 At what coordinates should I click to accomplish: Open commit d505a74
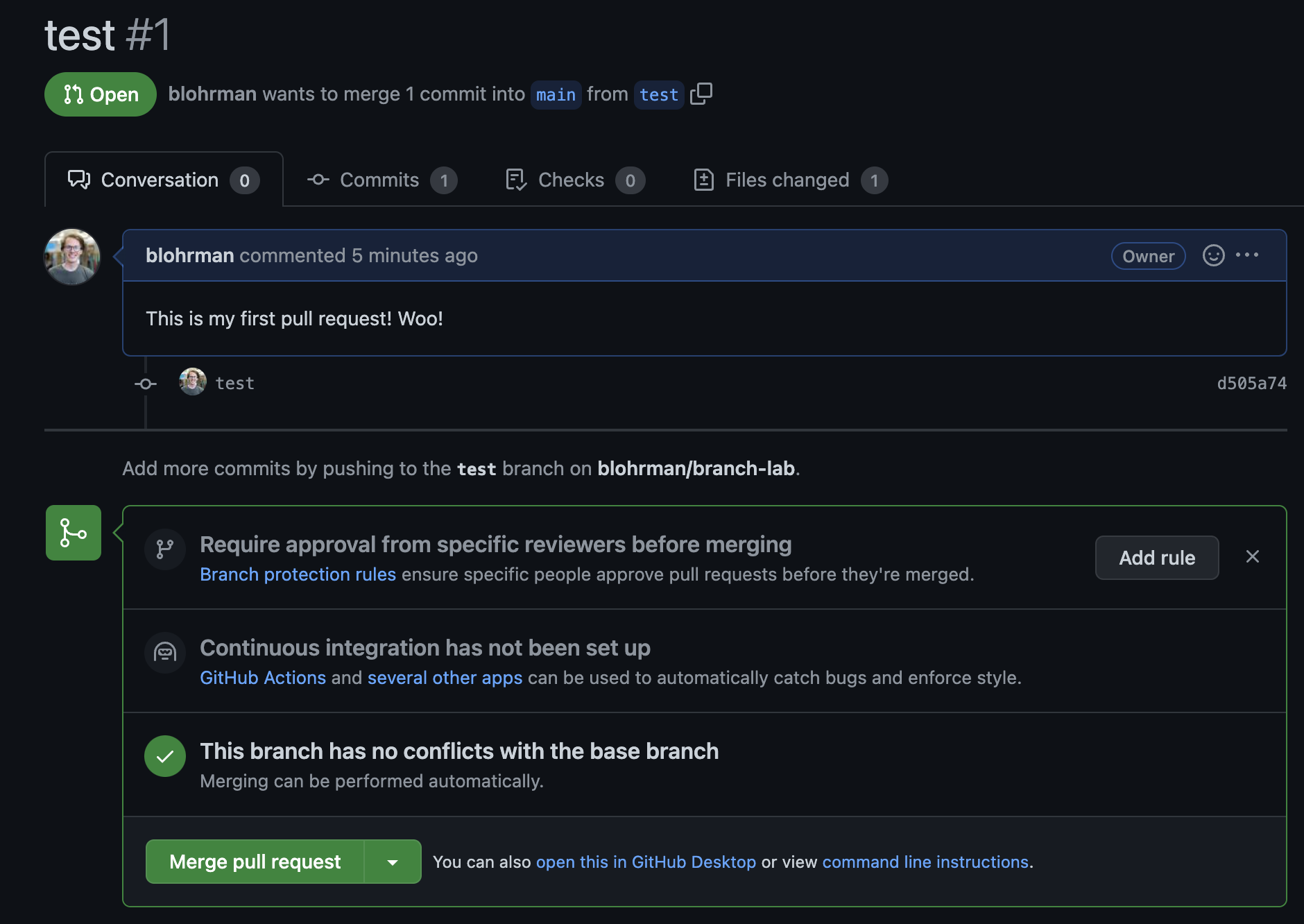[1251, 382]
